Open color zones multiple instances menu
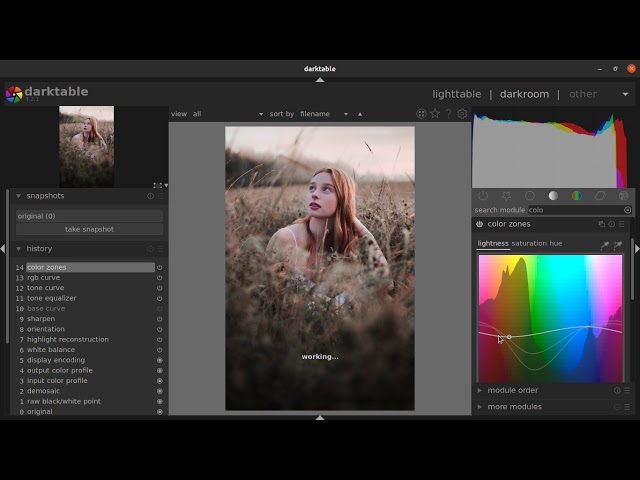The height and width of the screenshot is (480, 640). click(602, 224)
